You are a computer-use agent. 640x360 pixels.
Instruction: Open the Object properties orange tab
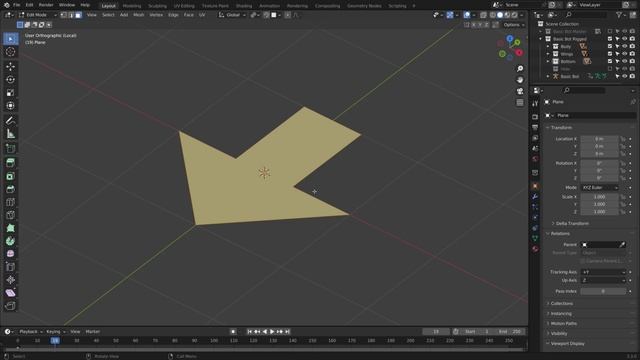click(535, 186)
